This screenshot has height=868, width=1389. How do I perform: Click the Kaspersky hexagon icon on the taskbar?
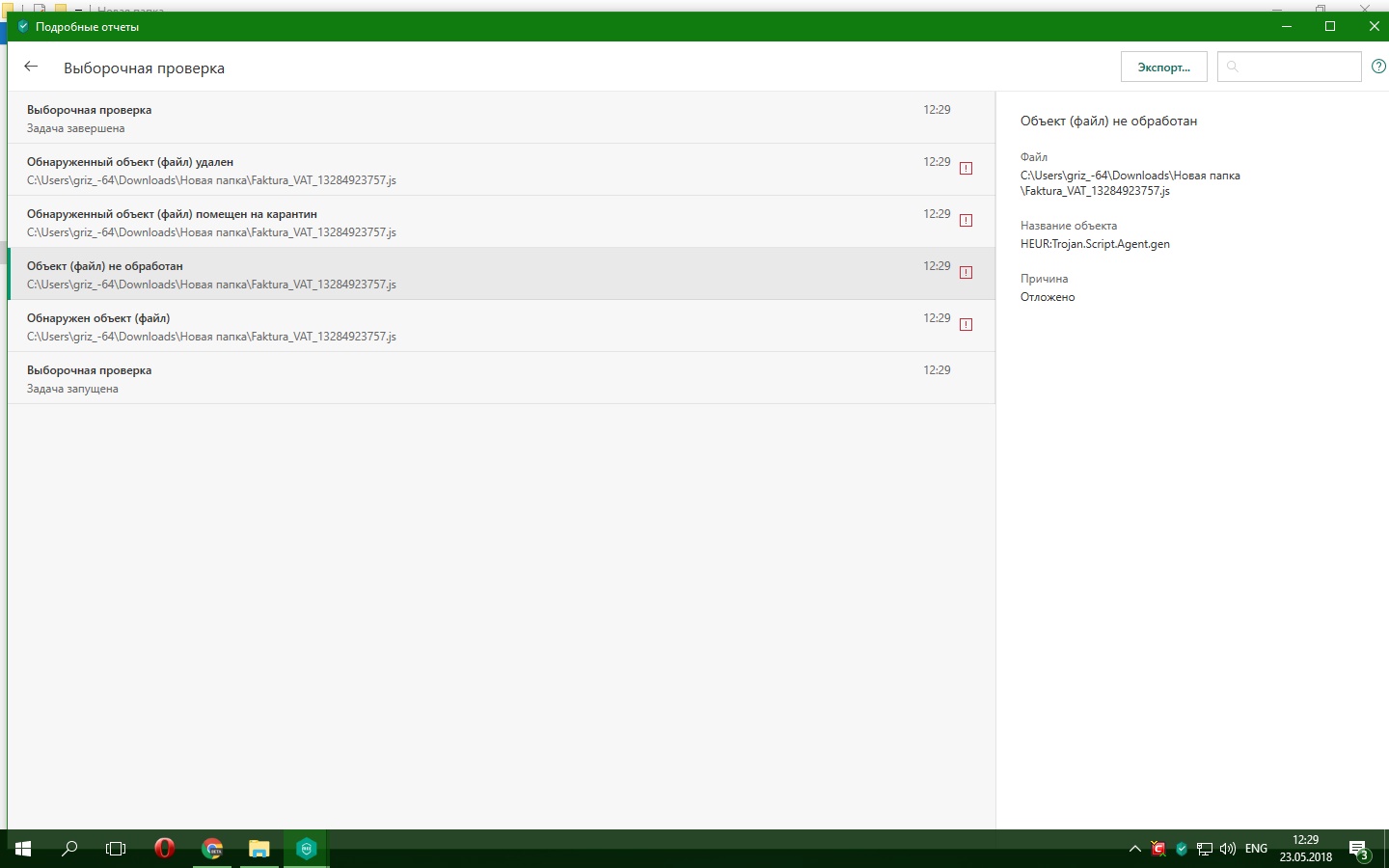[307, 849]
